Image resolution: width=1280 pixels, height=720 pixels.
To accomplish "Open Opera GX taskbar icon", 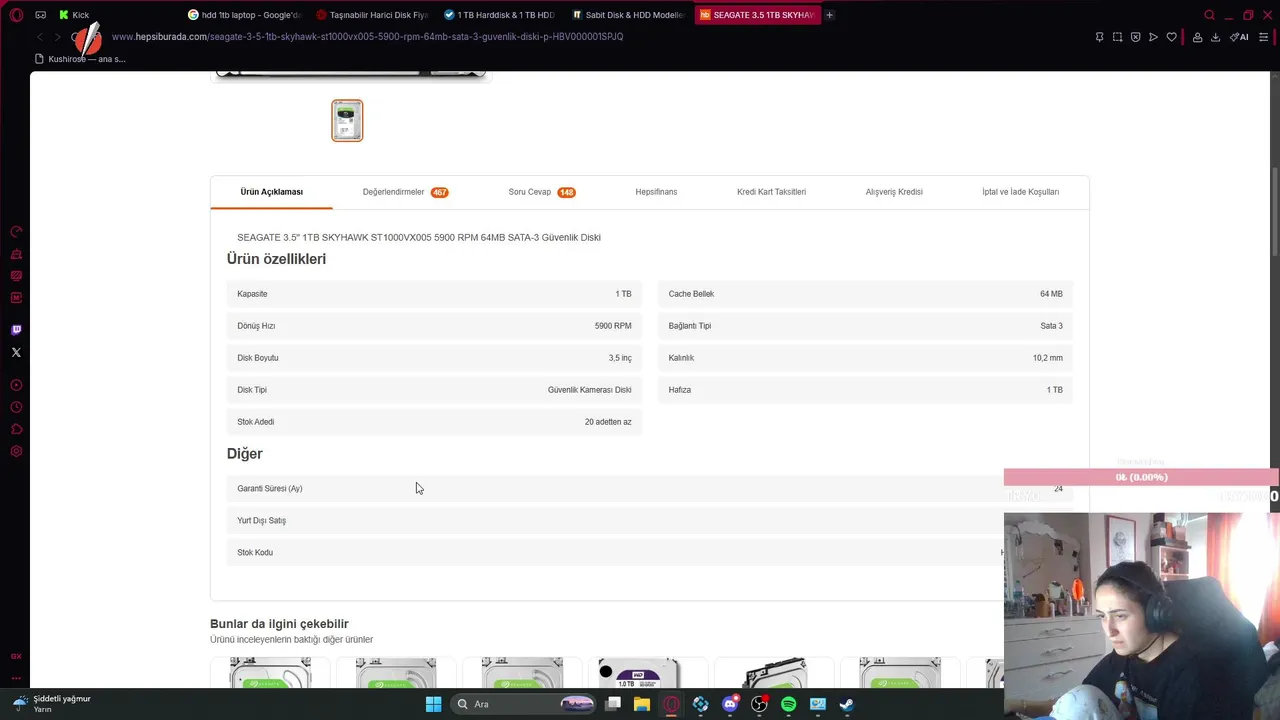I will point(671,704).
